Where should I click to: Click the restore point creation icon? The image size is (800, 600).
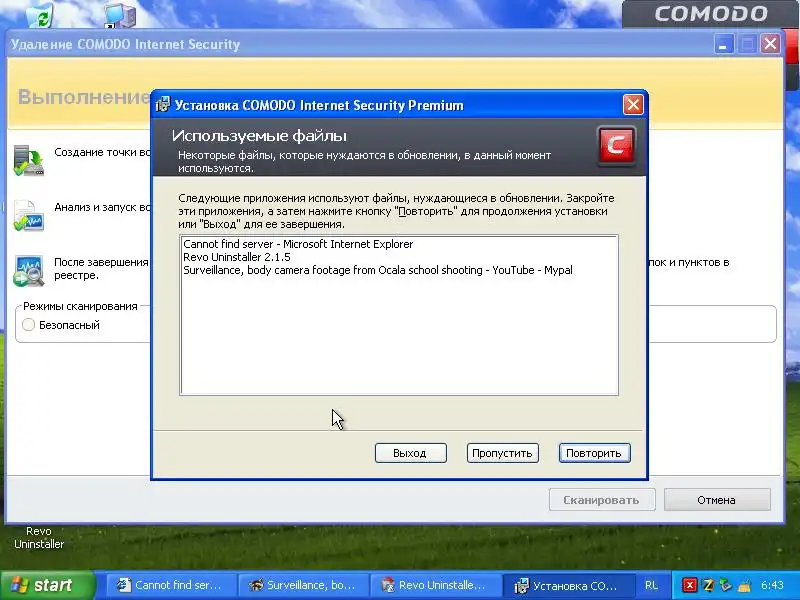29,160
